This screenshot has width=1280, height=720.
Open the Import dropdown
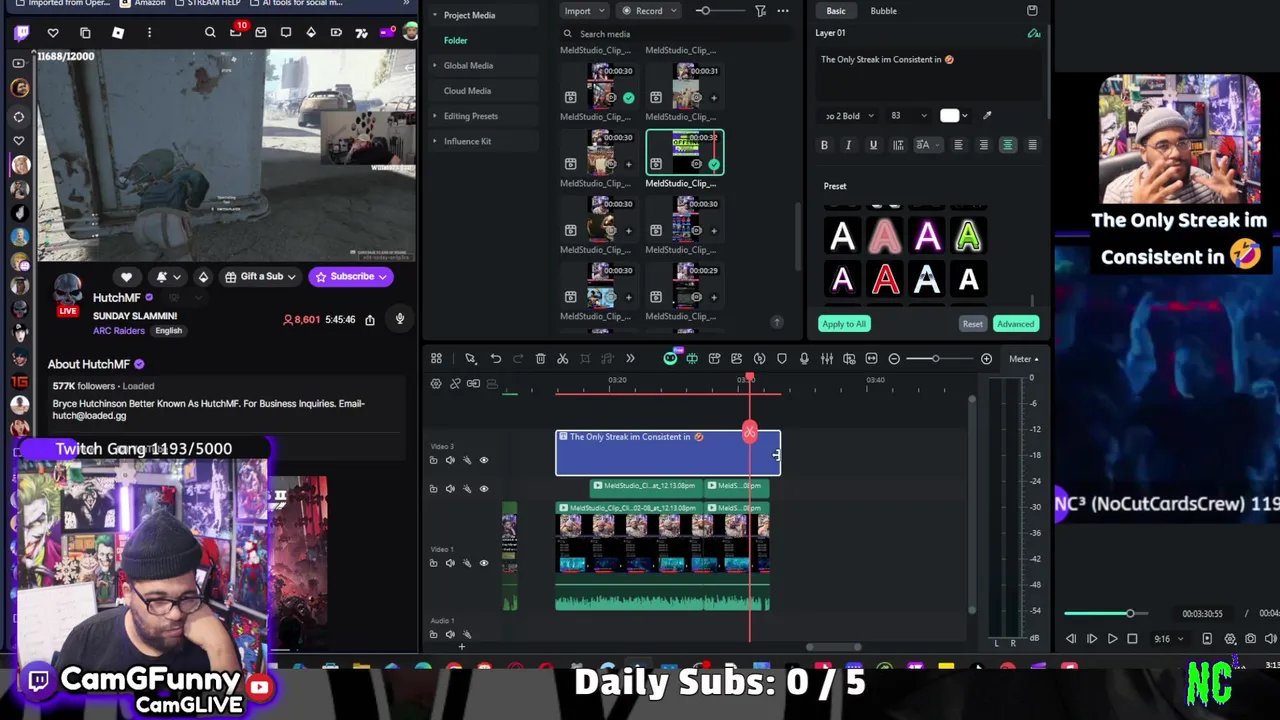pyautogui.click(x=583, y=11)
